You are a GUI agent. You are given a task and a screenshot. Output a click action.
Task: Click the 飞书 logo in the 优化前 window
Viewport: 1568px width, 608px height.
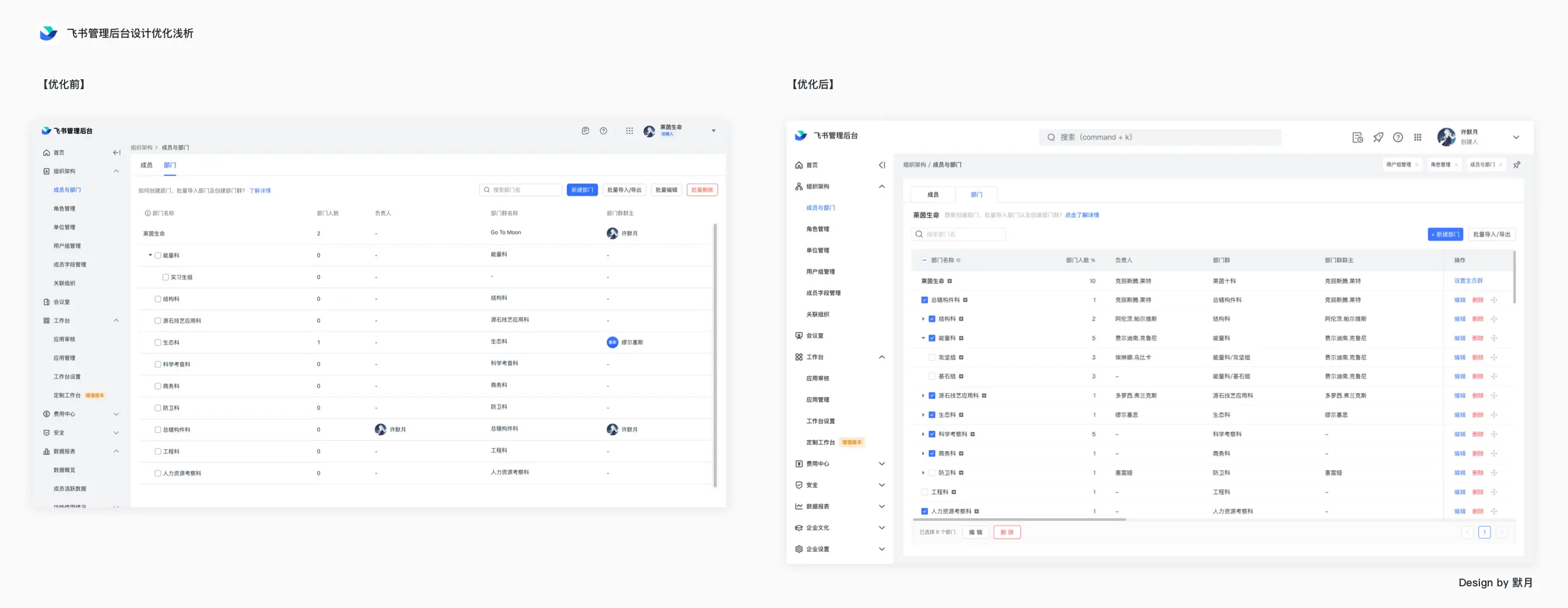[x=46, y=130]
